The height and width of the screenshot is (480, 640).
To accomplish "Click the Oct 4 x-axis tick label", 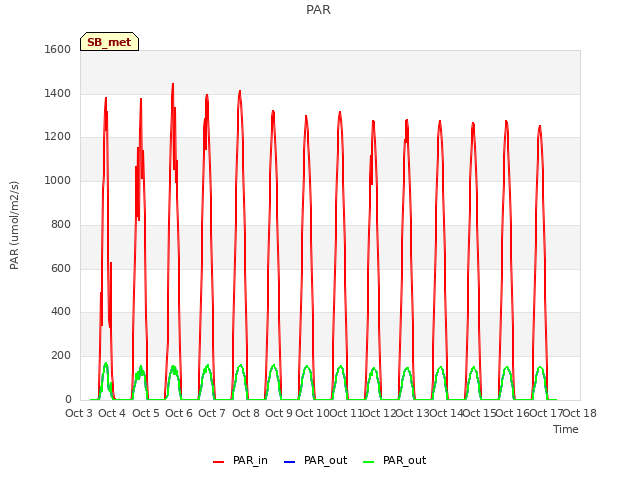I will click(112, 413).
